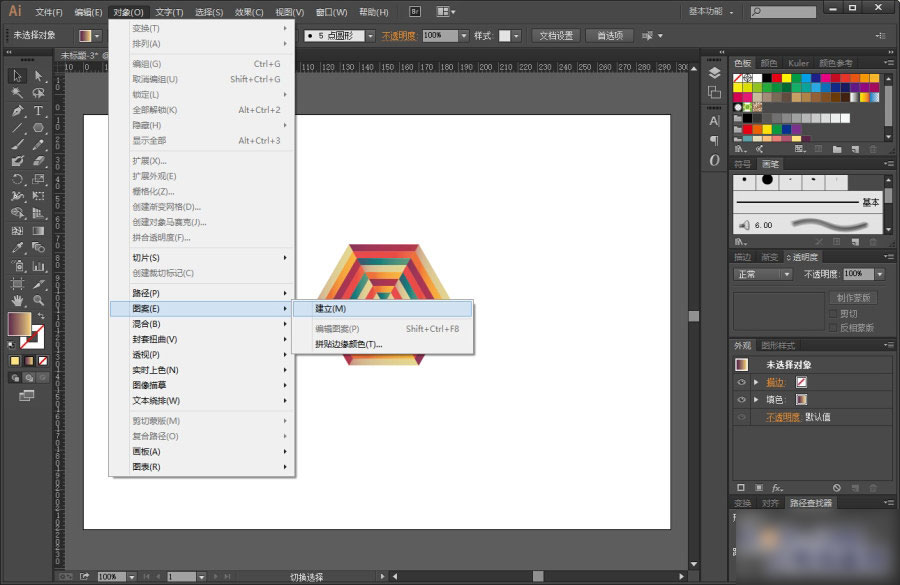
Task: Select the 基本 brush row
Action: coord(808,202)
